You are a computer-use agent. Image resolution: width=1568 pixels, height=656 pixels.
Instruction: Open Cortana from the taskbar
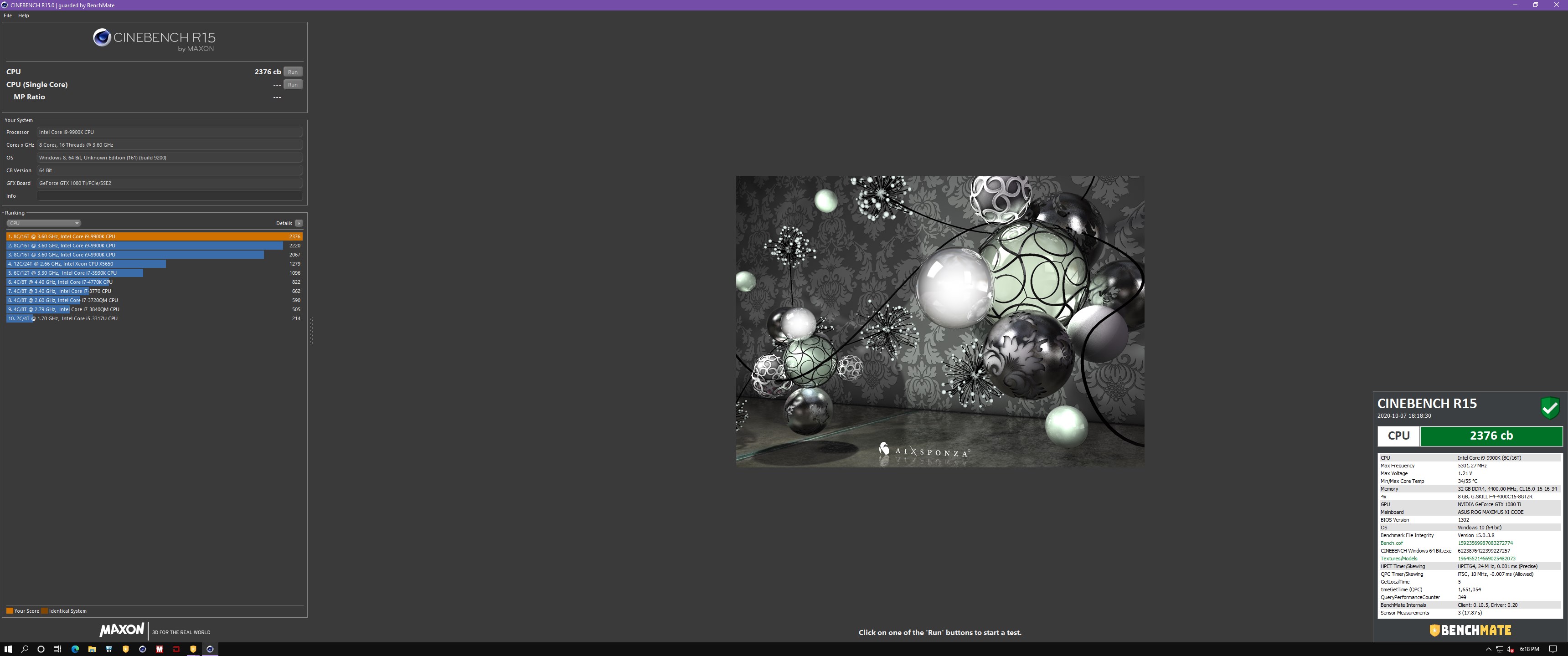[x=41, y=649]
